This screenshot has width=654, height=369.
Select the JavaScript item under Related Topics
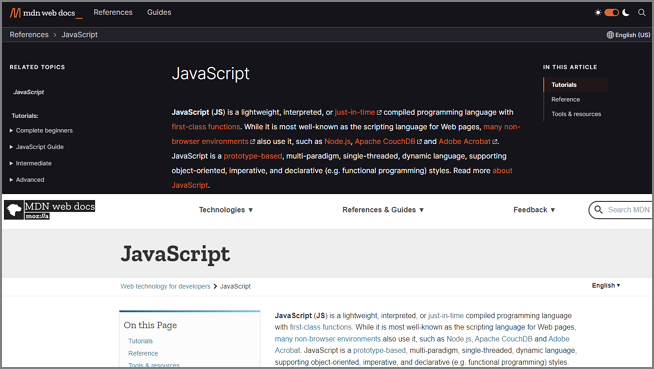click(28, 92)
